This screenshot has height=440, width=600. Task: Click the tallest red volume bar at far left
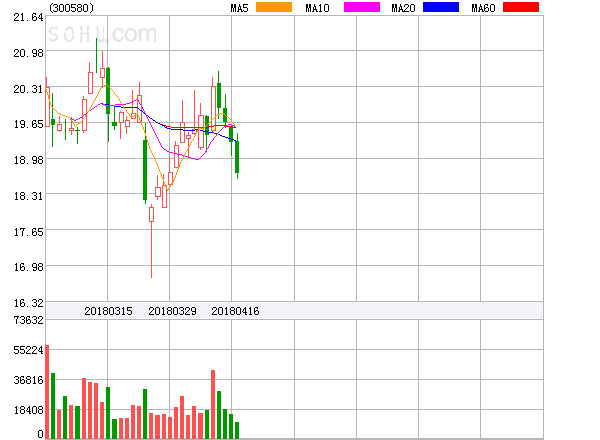(47, 392)
